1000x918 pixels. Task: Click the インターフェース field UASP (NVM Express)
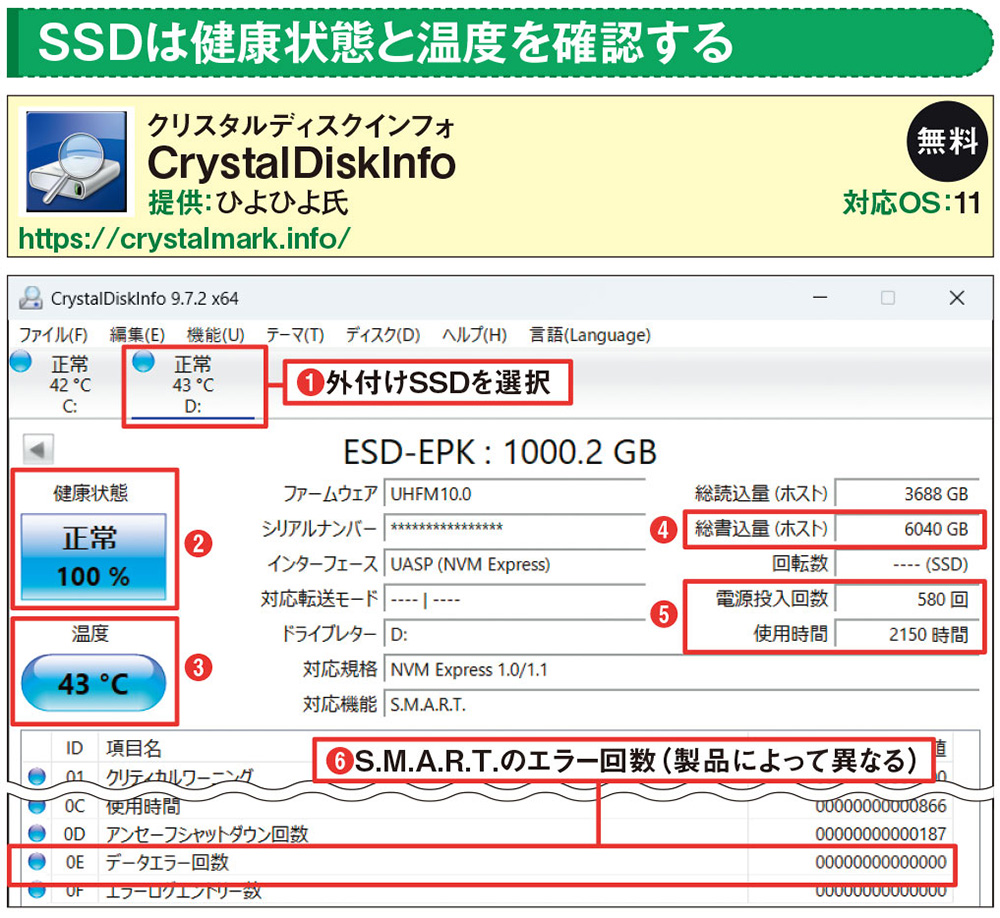click(515, 564)
